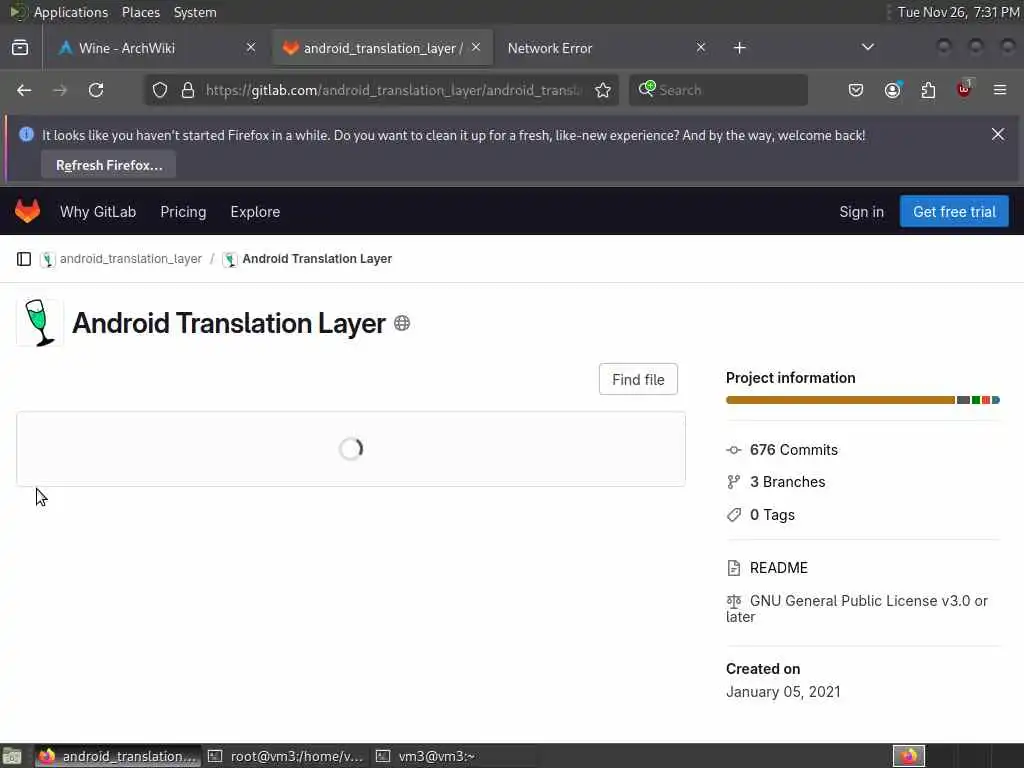The height and width of the screenshot is (768, 1024).
Task: Click the orange language bar segment
Action: pyautogui.click(x=840, y=400)
